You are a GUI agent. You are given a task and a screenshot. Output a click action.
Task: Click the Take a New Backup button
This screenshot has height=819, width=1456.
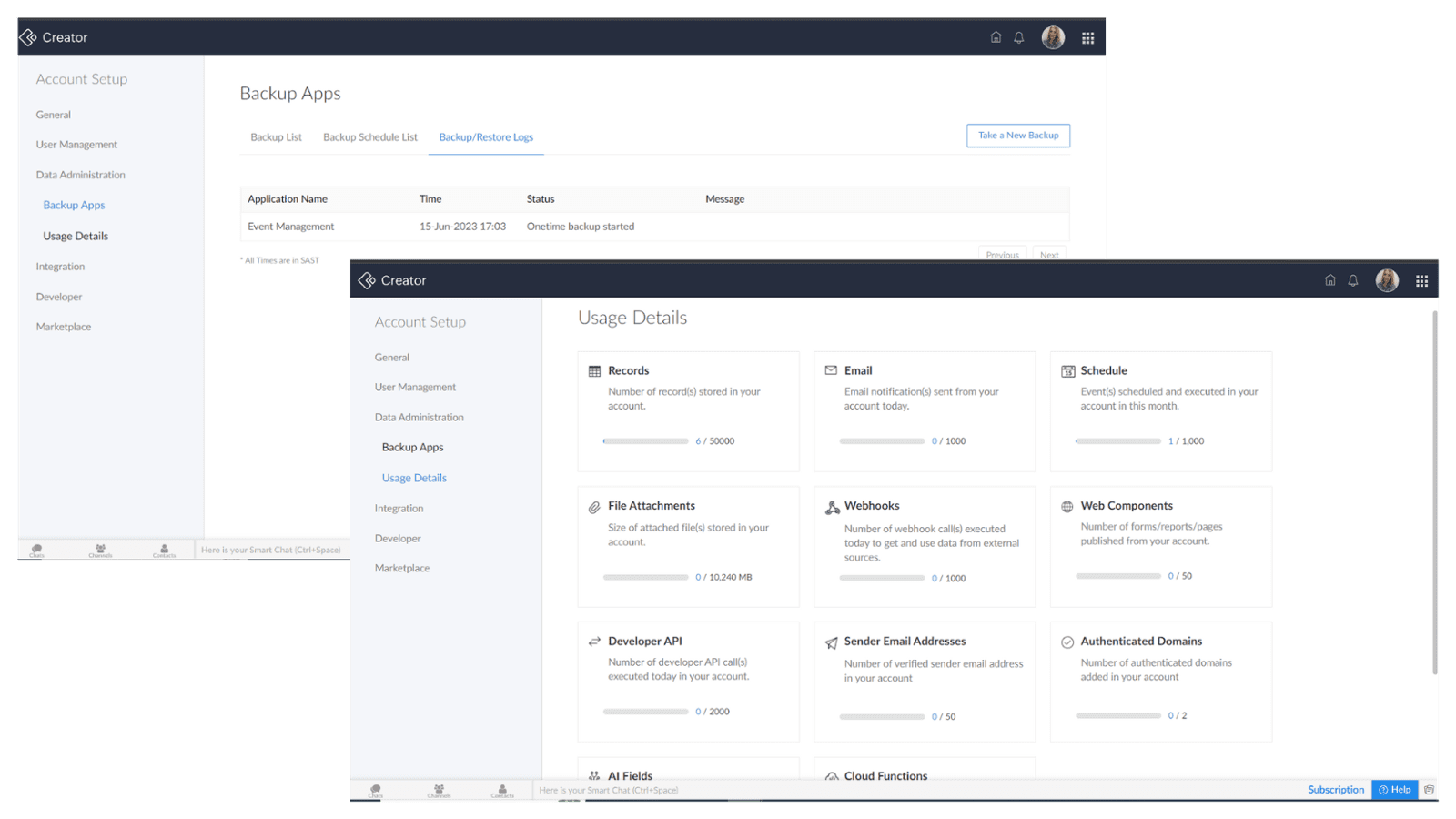1018,136
